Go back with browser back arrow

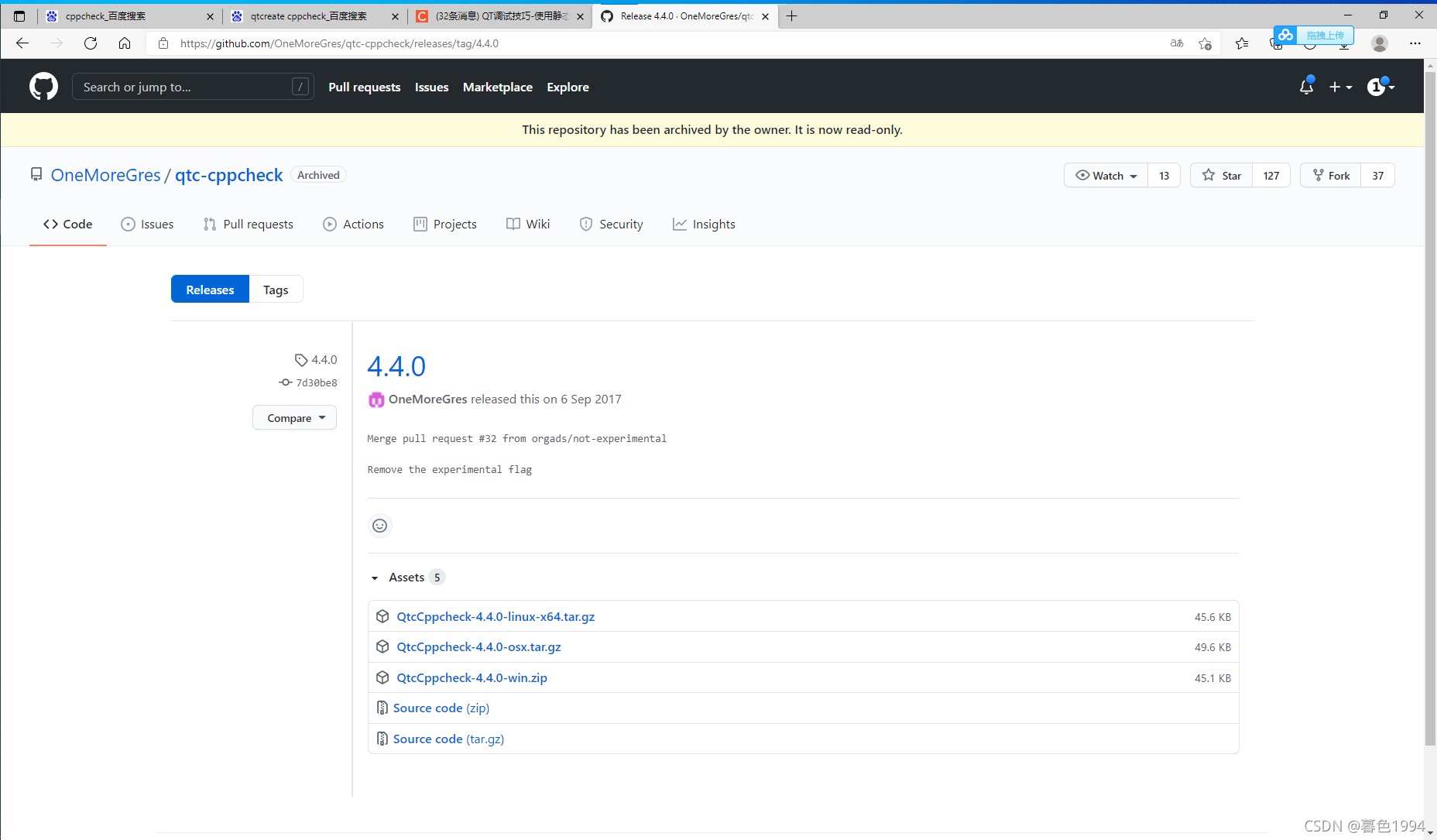coord(22,43)
